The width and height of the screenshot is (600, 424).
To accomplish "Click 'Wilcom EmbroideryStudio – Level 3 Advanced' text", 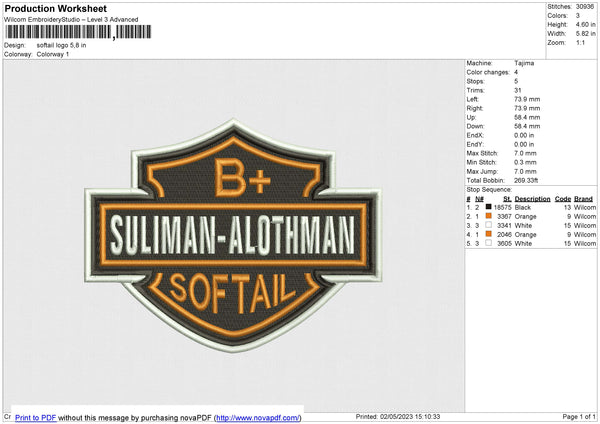I will click(x=71, y=20).
